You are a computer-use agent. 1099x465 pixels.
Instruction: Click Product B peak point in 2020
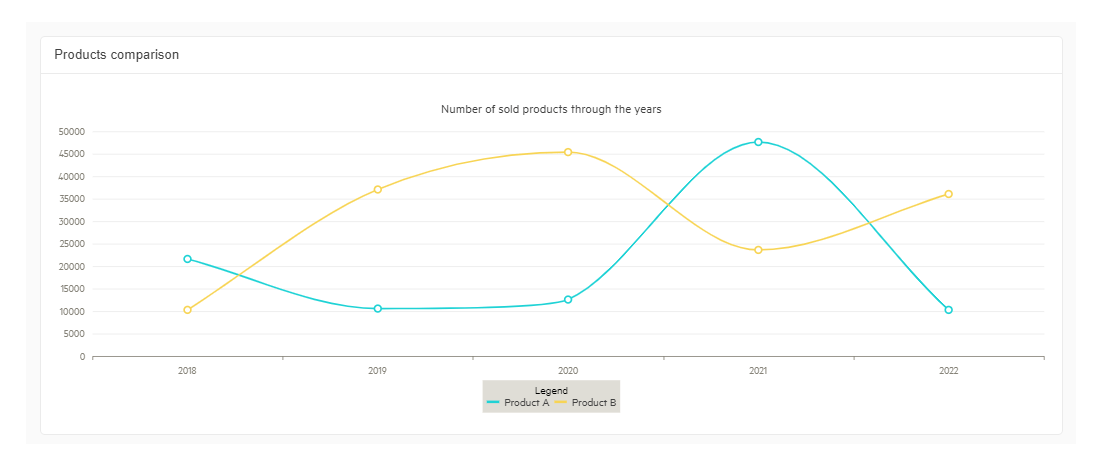[x=568, y=152]
